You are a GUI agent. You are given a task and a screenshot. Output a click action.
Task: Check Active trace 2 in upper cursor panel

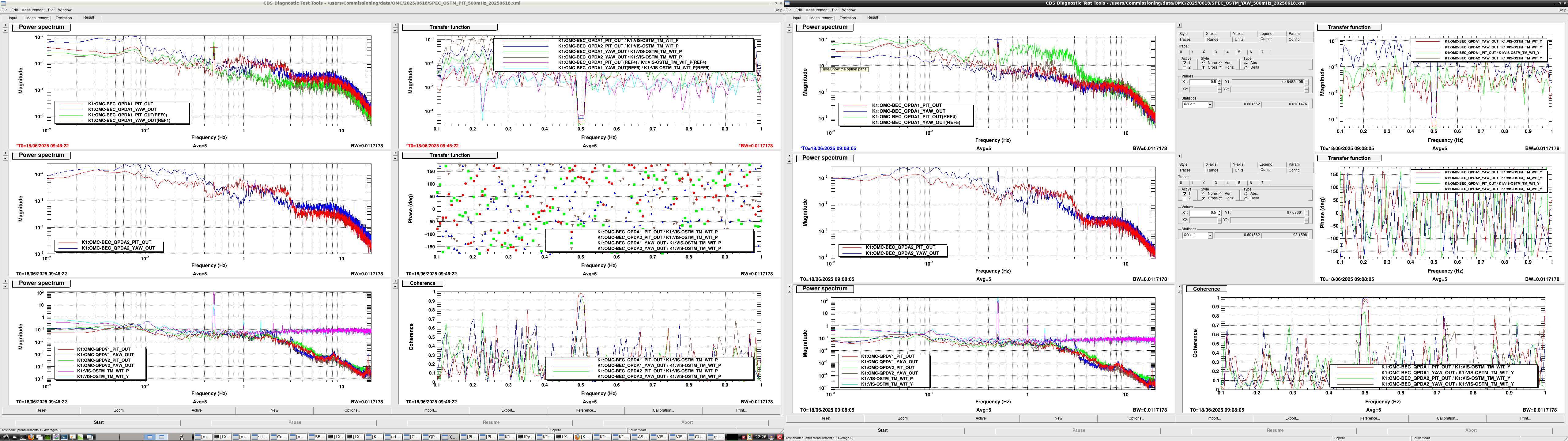click(x=1185, y=68)
